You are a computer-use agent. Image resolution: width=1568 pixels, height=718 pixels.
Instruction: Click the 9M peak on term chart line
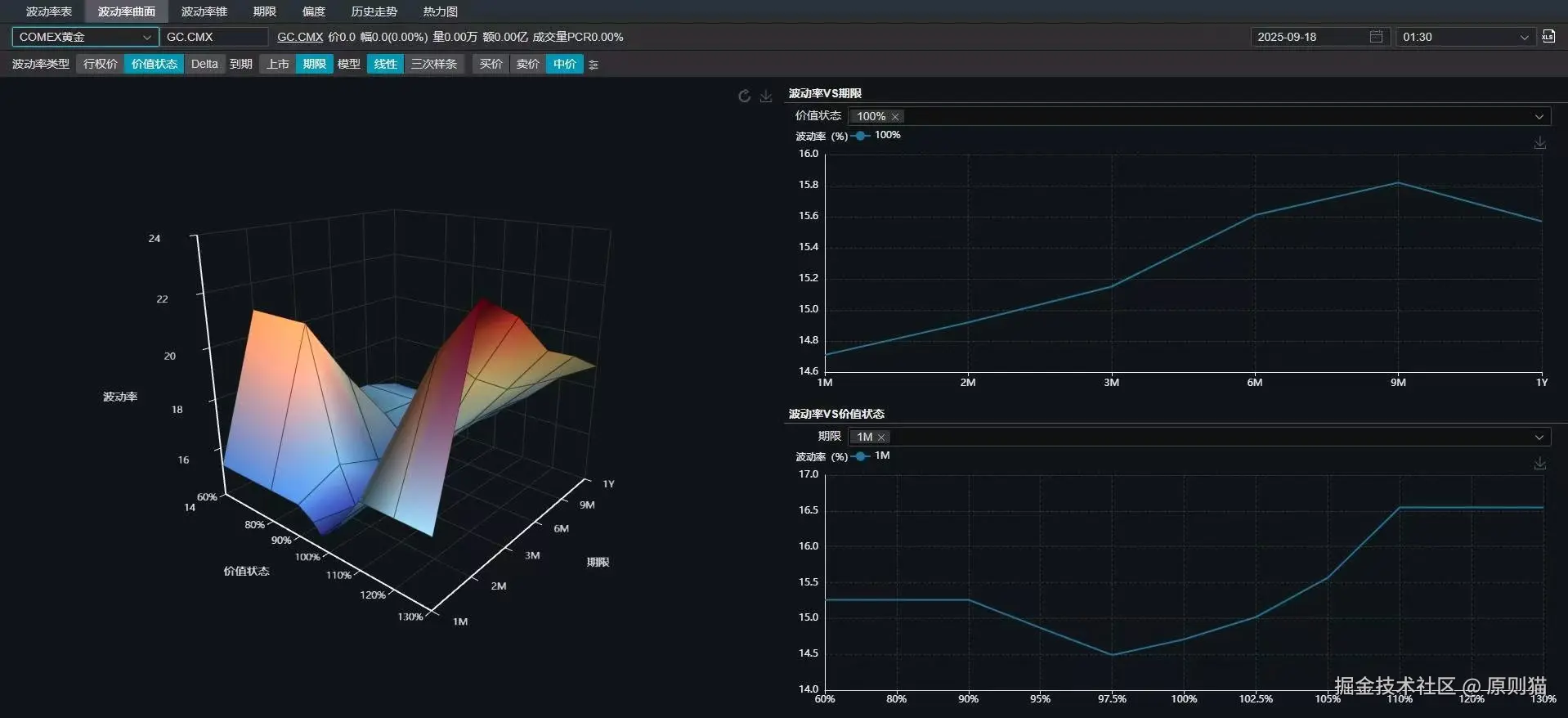point(1398,182)
